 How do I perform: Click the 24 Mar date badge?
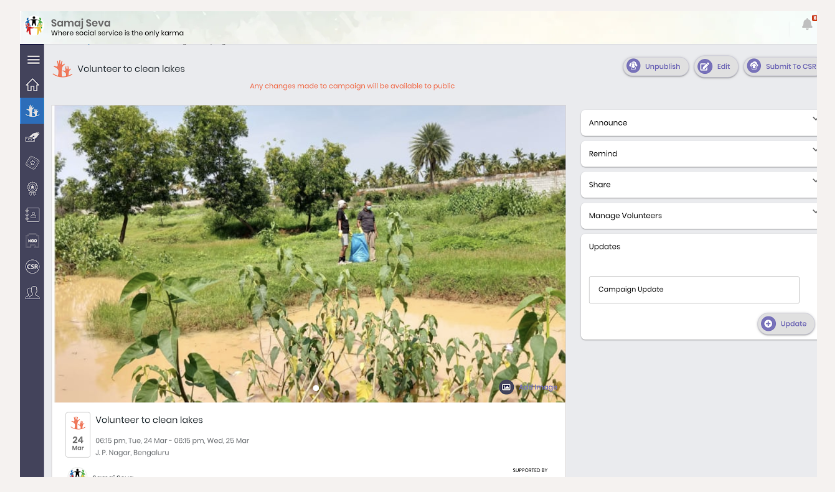pyautogui.click(x=78, y=434)
